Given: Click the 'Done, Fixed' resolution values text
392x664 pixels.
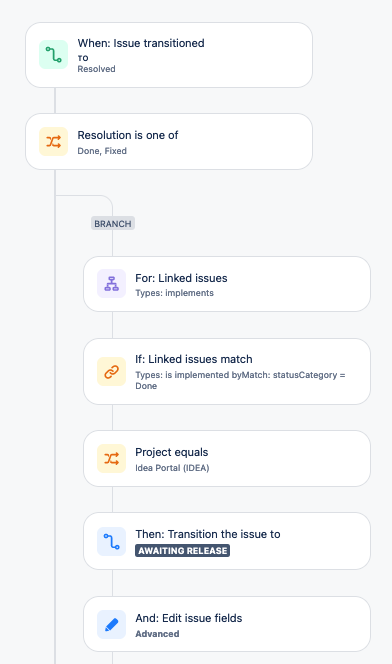Looking at the screenshot, I should pyautogui.click(x=102, y=151).
